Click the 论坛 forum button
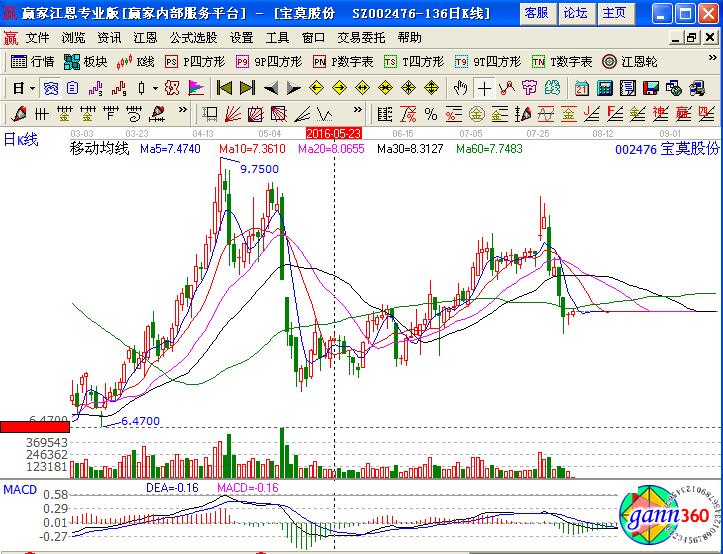Viewport: 723px width, 554px height. pos(575,13)
